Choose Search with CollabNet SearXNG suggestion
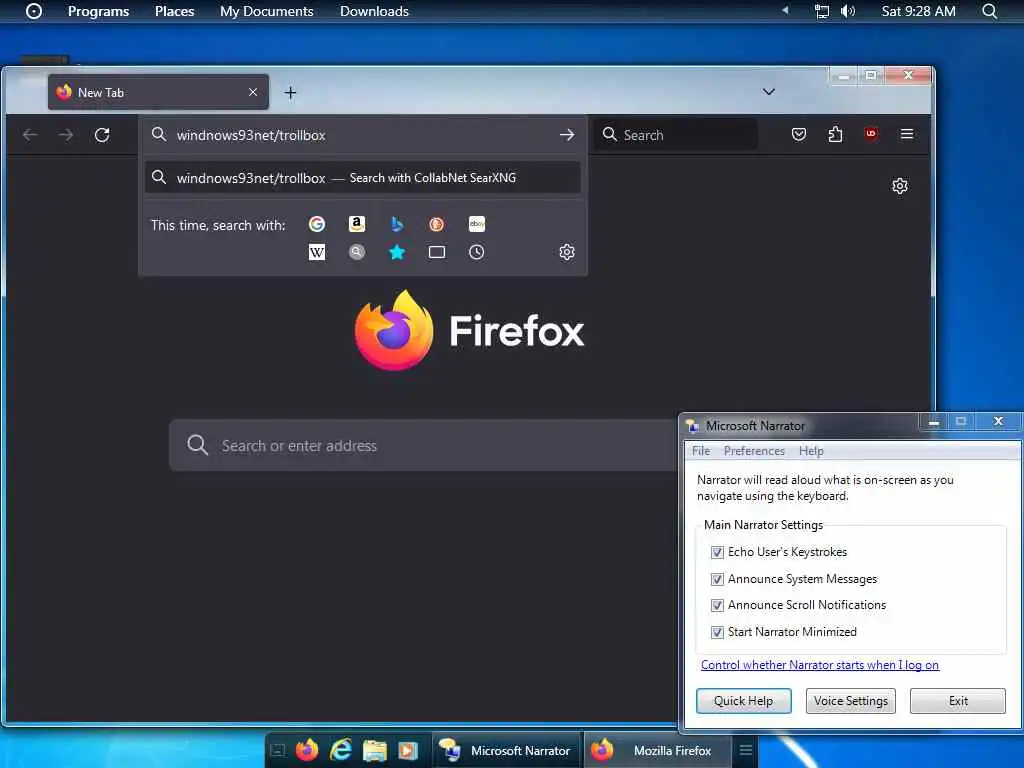The height and width of the screenshot is (768, 1024). point(362,178)
